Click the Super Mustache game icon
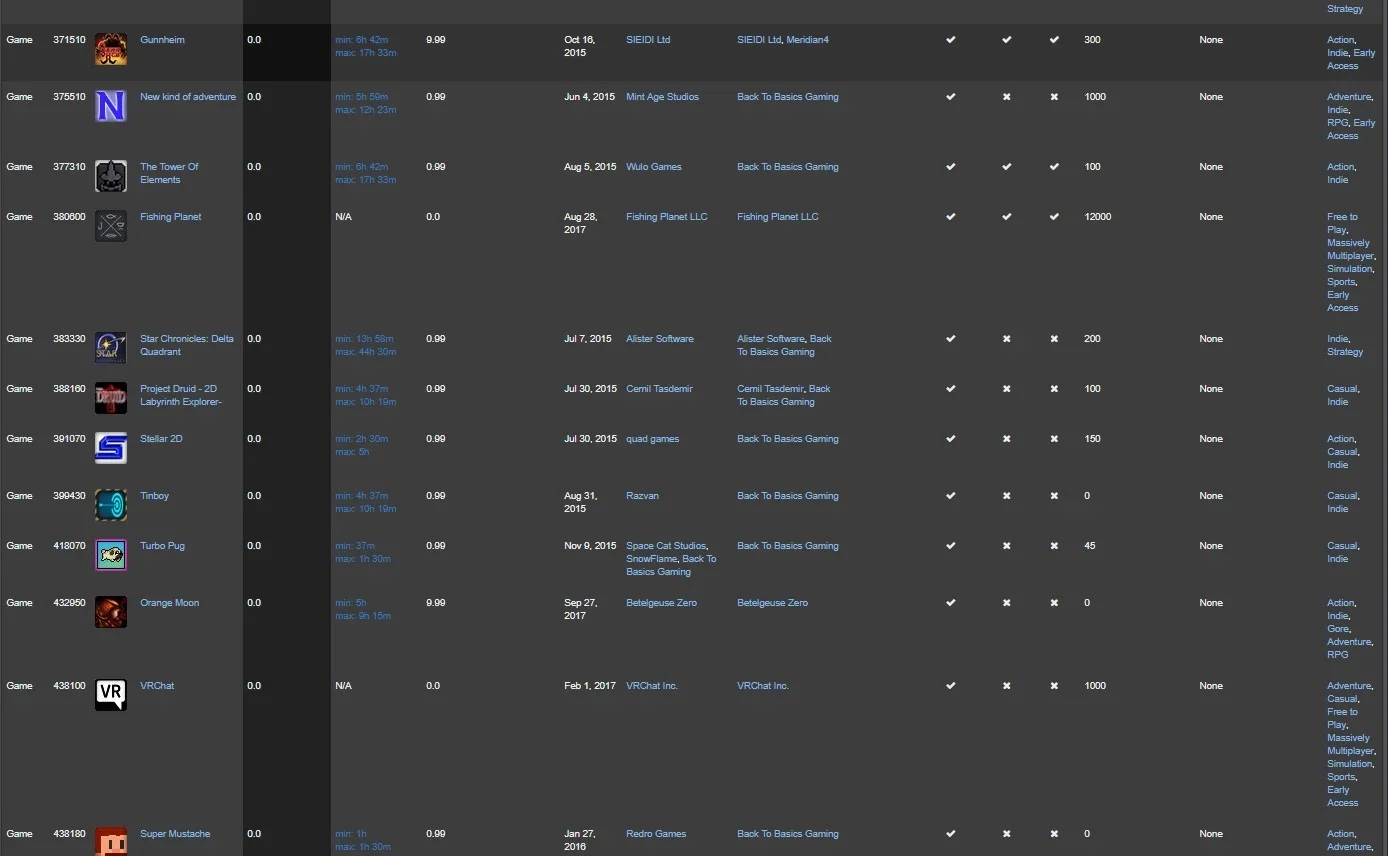This screenshot has height=856, width=1388. (x=111, y=841)
